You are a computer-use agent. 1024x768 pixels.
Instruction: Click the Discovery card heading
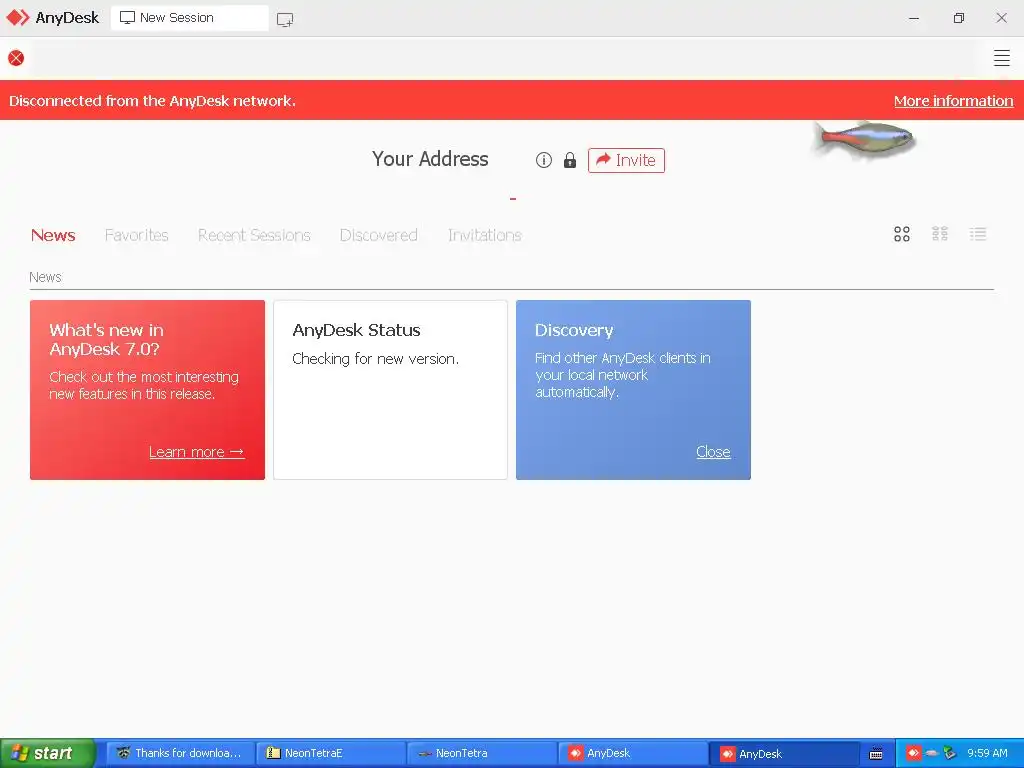click(573, 330)
